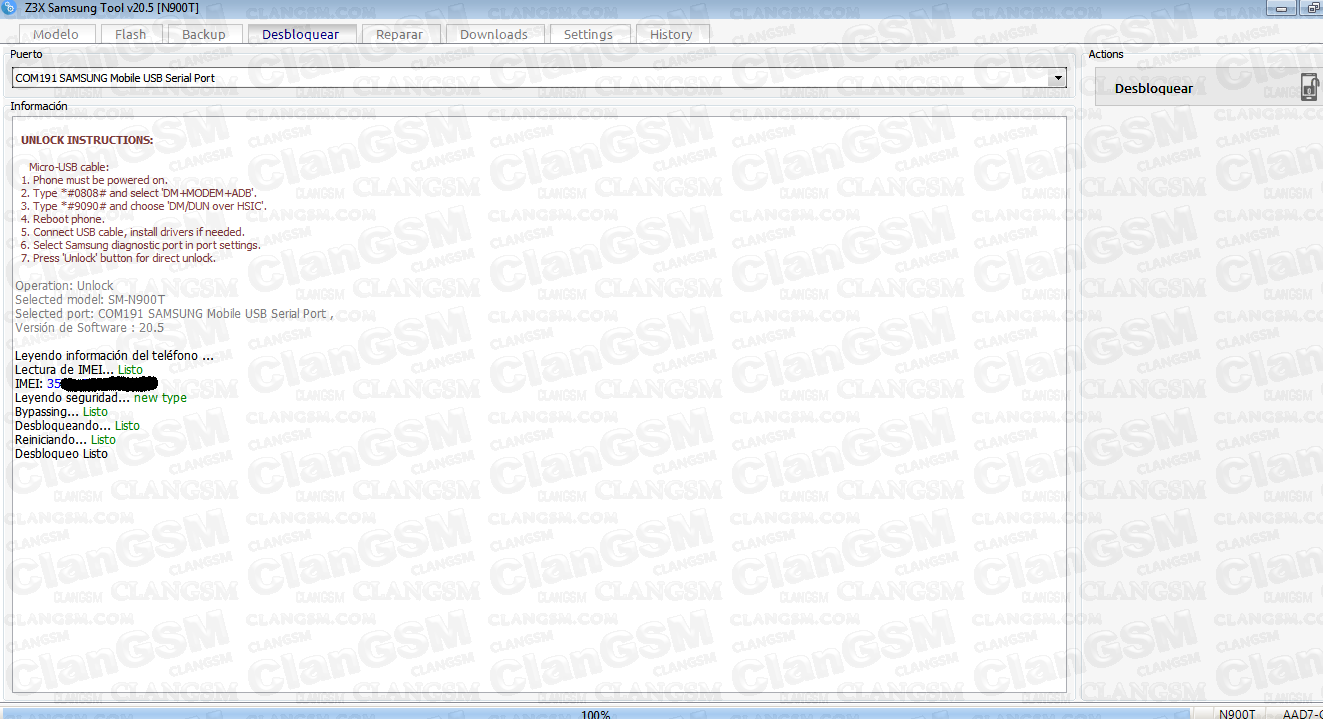Click step 3 '*#9090#' instruction line
Viewport: 1323px width, 719px height.
(x=144, y=206)
